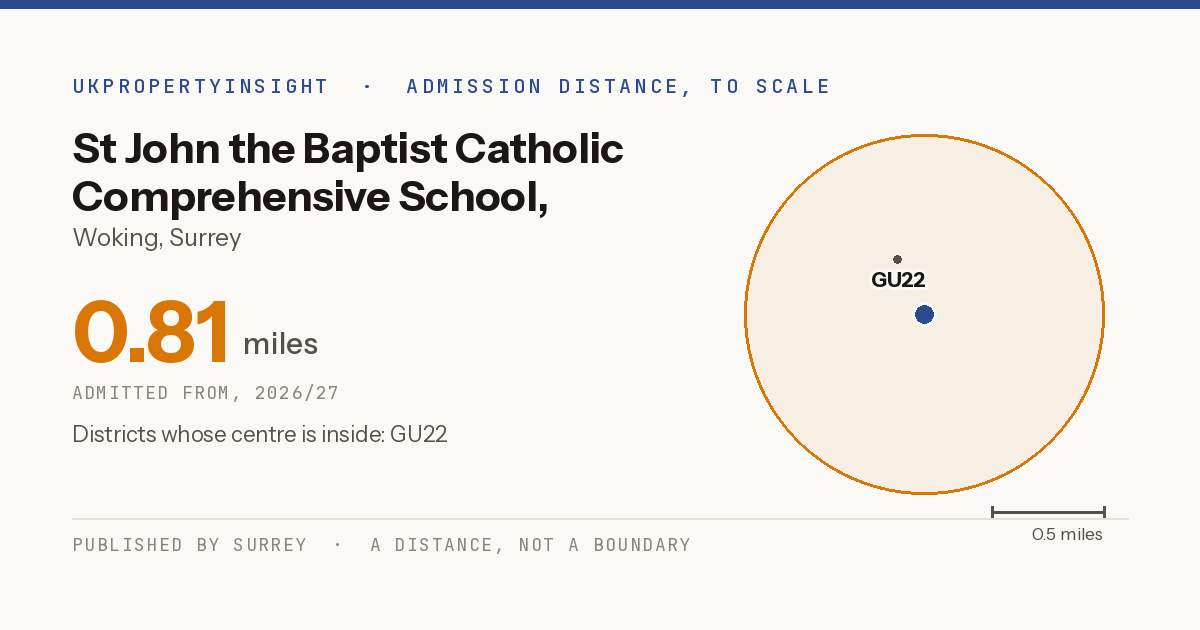Click the 'Woking, Surrey' location subtitle
Image resolution: width=1200 pixels, height=630 pixels.
tap(157, 238)
